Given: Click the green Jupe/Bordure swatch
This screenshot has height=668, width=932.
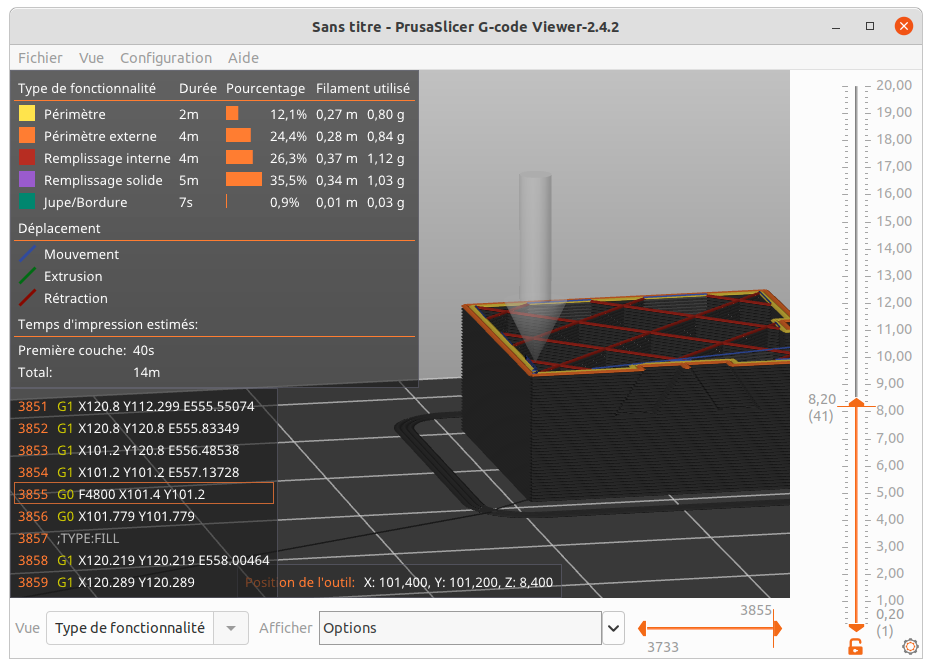Looking at the screenshot, I should tap(27, 201).
